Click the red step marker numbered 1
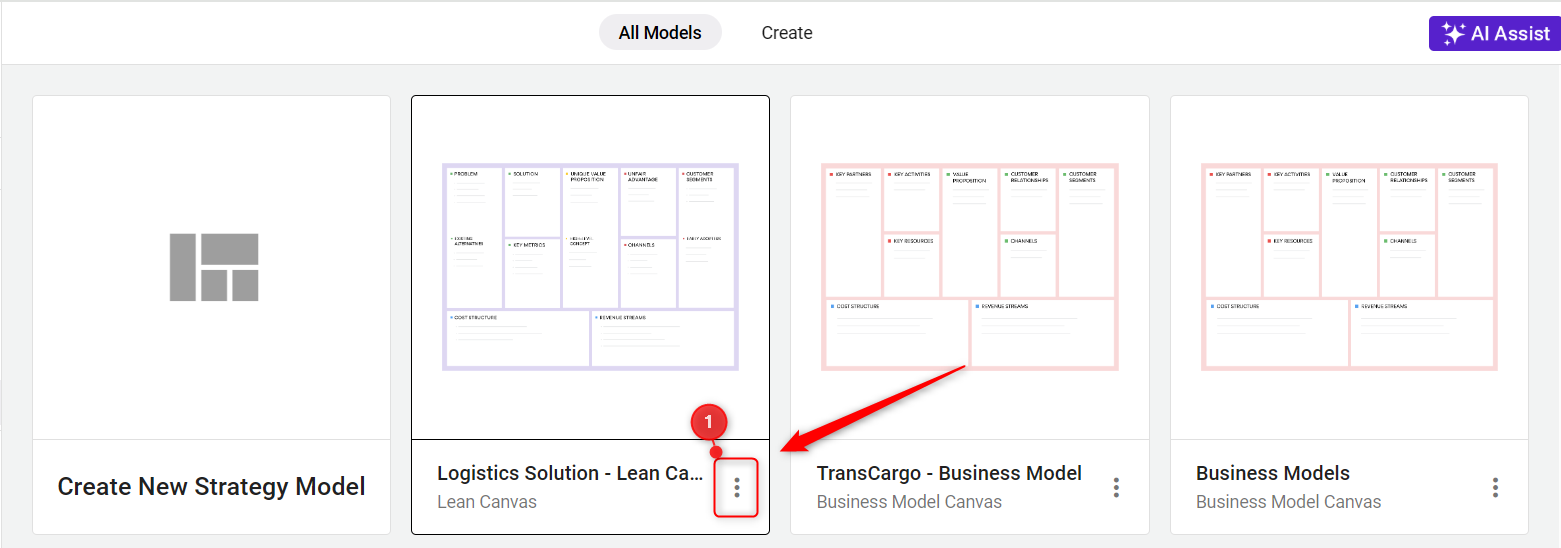This screenshot has height=548, width=1561. 709,423
